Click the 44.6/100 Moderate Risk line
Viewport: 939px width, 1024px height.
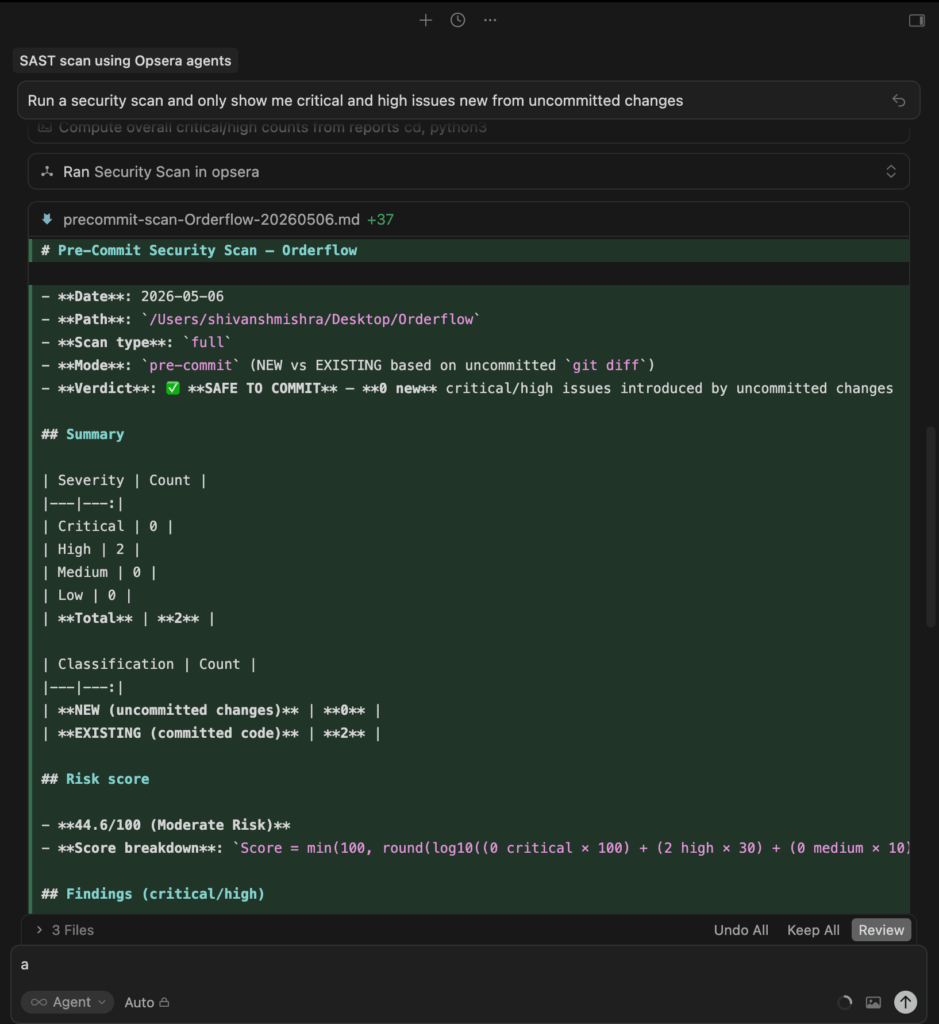166,825
